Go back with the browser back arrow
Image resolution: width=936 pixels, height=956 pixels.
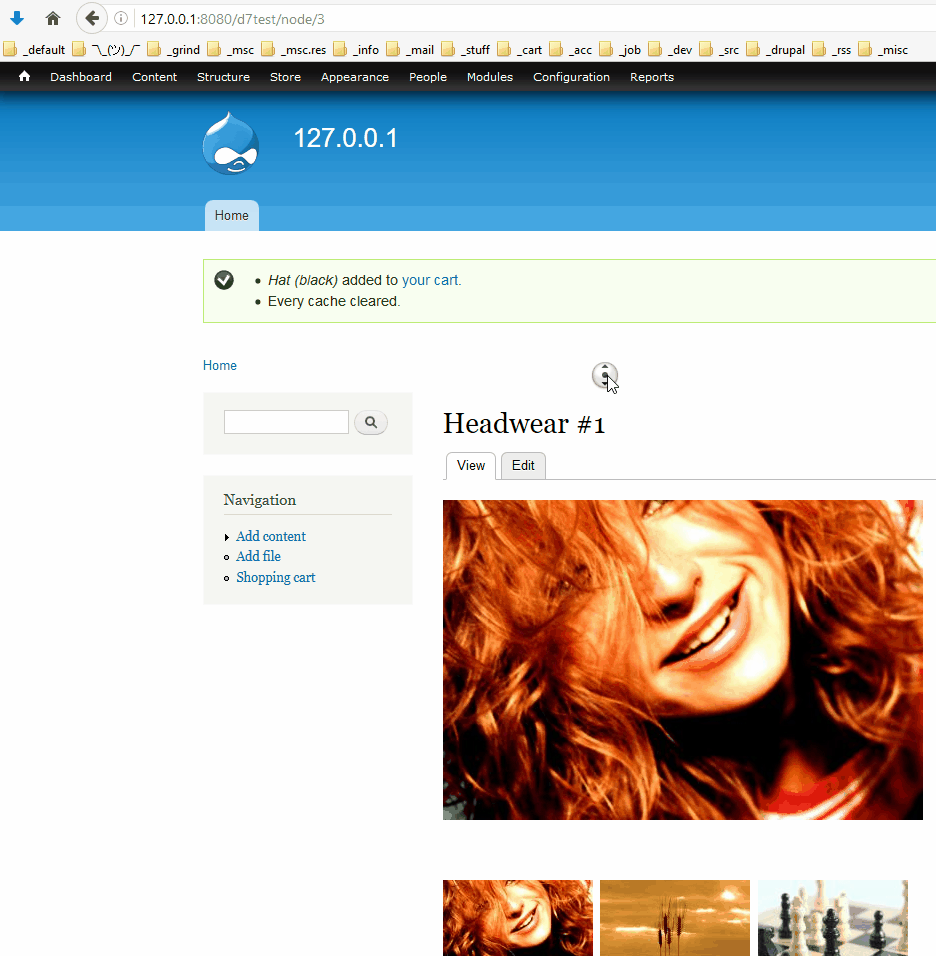[x=91, y=19]
